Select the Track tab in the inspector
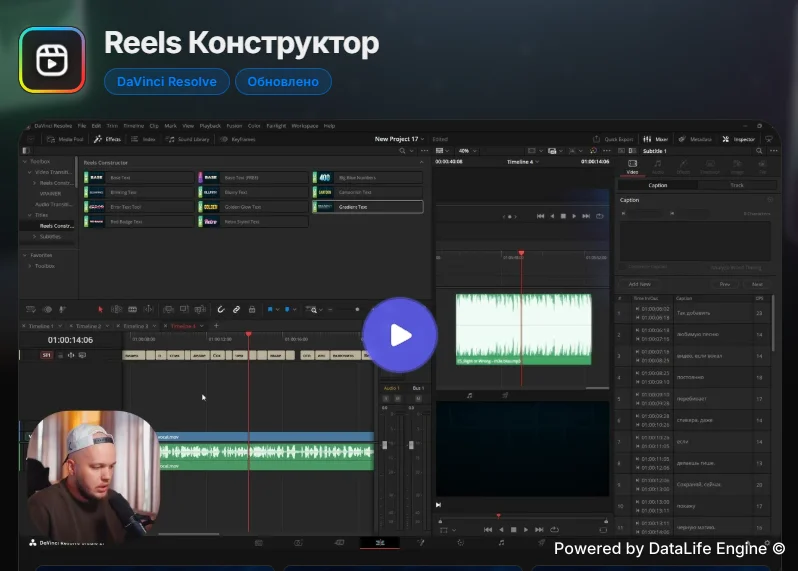Viewport: 798px width, 571px height. click(736, 185)
